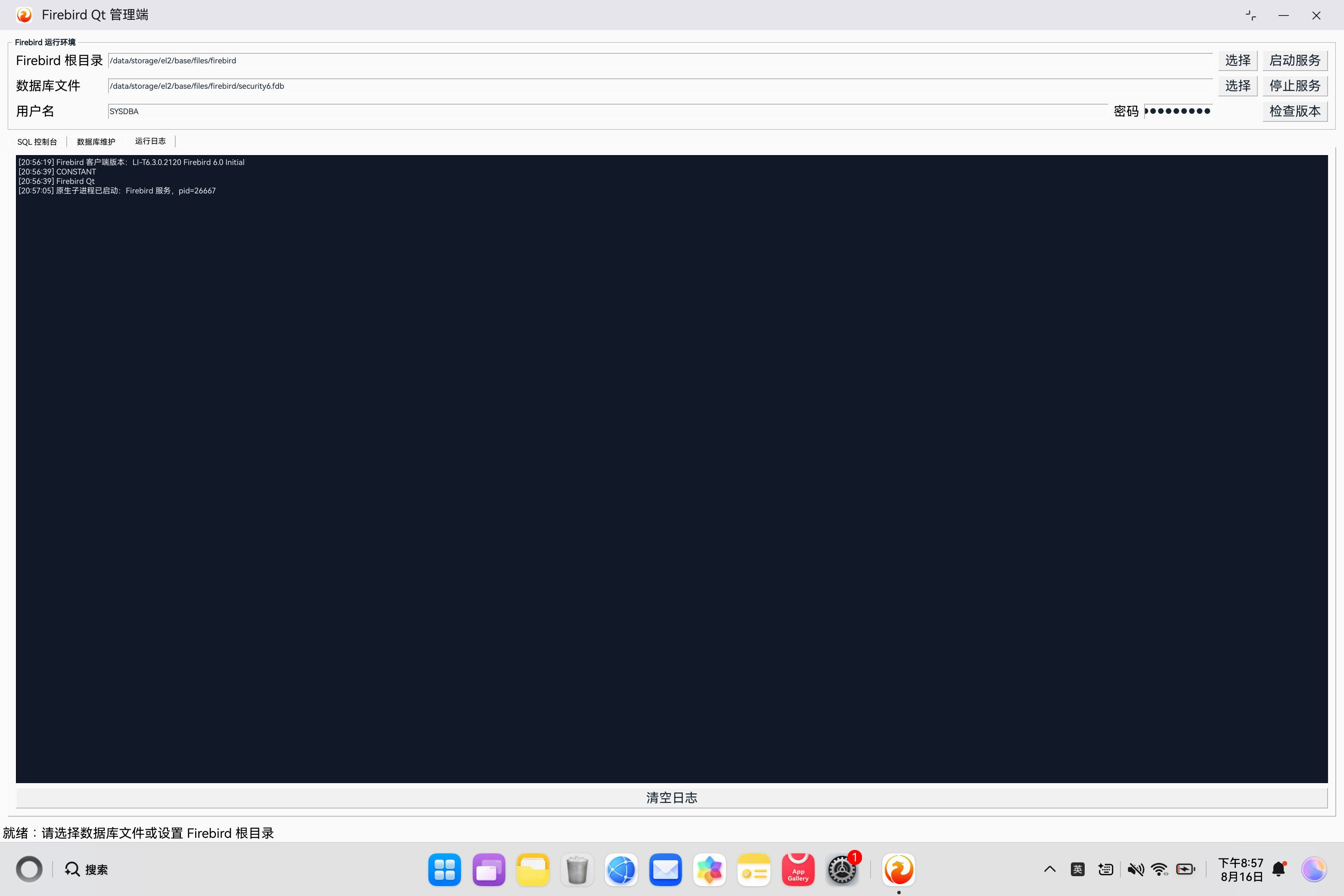
Task: Focus the 数据库文件 path field
Action: (x=660, y=86)
